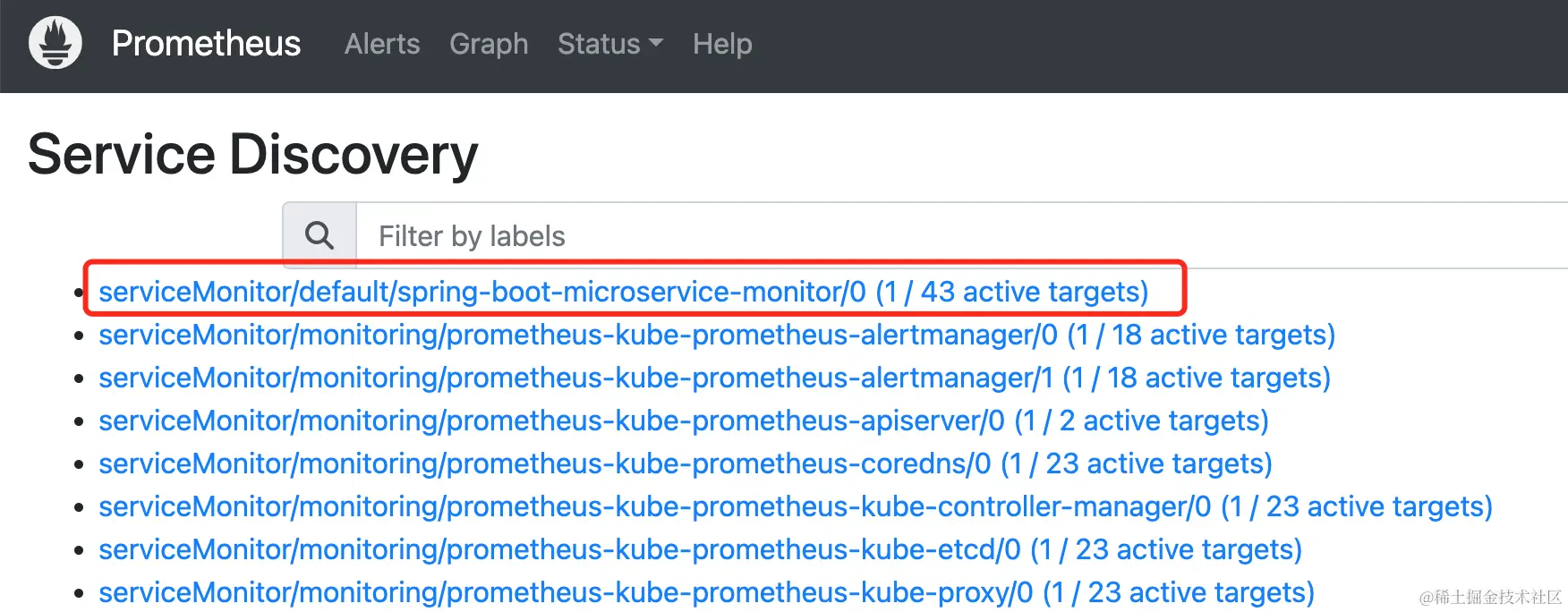Expand kube-controller-manager/0 targets

pyautogui.click(x=795, y=506)
